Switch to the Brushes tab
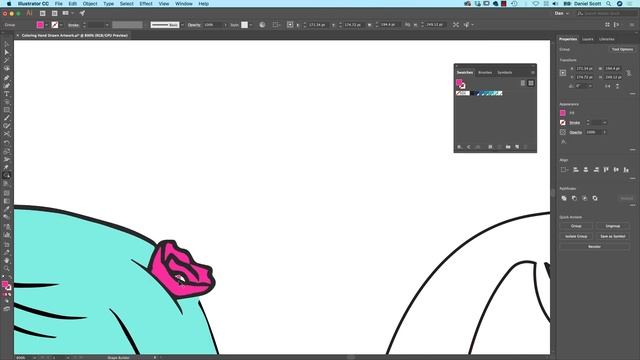The height and width of the screenshot is (360, 640). point(485,73)
